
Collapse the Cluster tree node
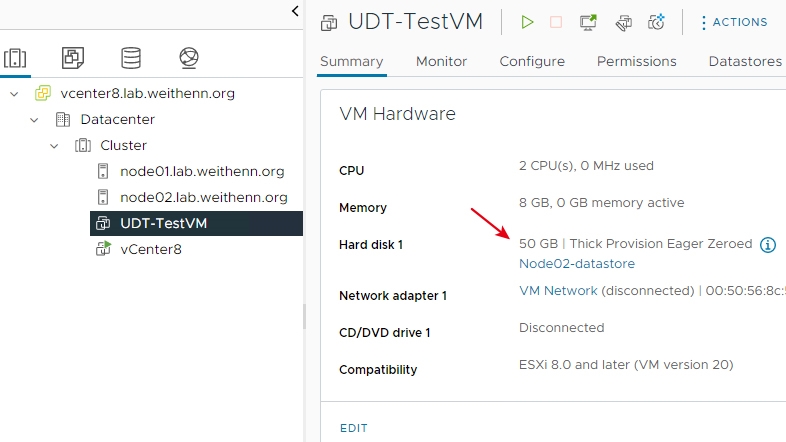pyautogui.click(x=54, y=146)
